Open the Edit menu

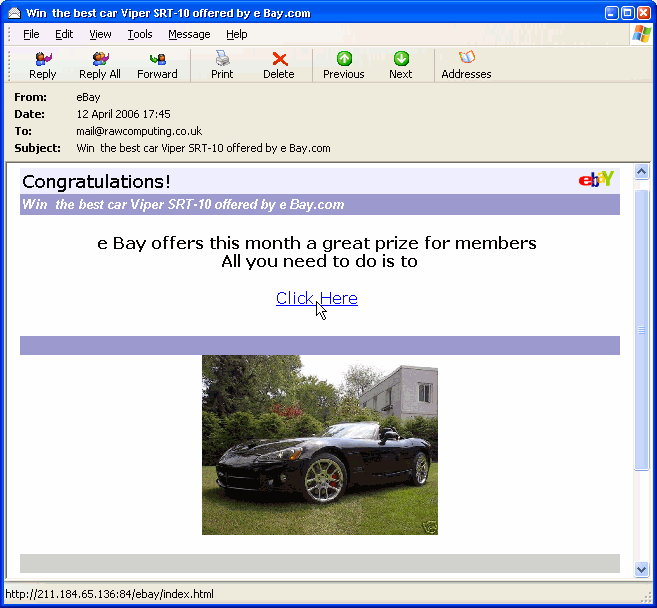tap(64, 34)
